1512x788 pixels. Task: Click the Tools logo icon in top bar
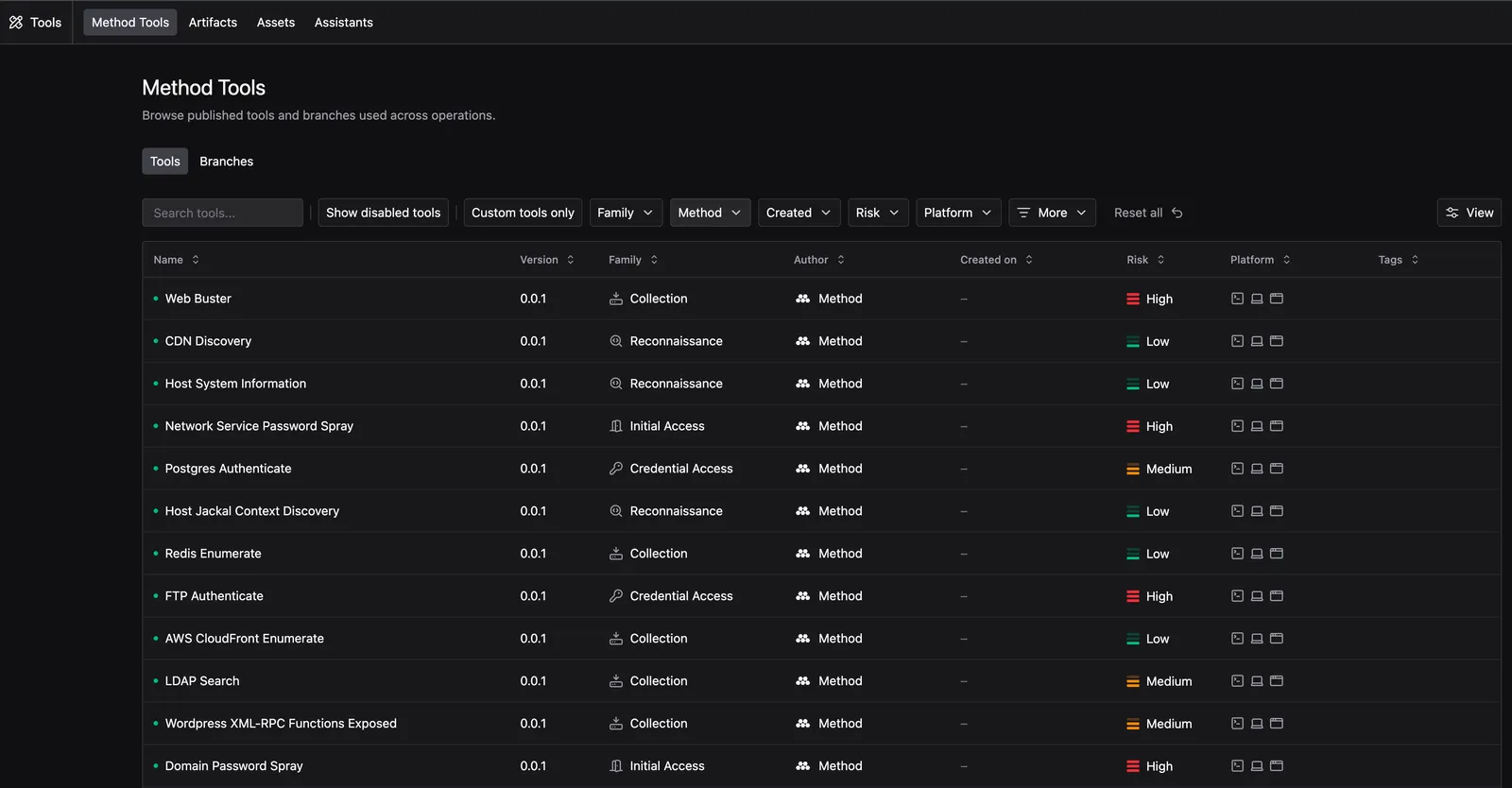coord(16,23)
